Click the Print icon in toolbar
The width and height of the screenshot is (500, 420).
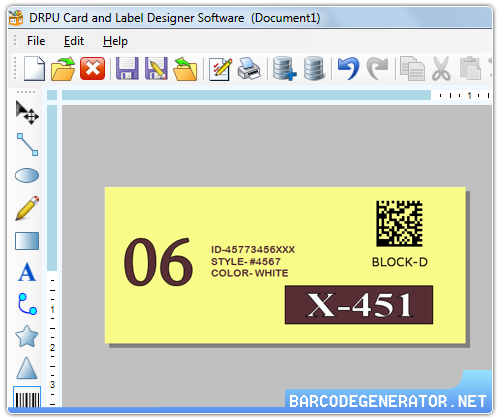249,69
